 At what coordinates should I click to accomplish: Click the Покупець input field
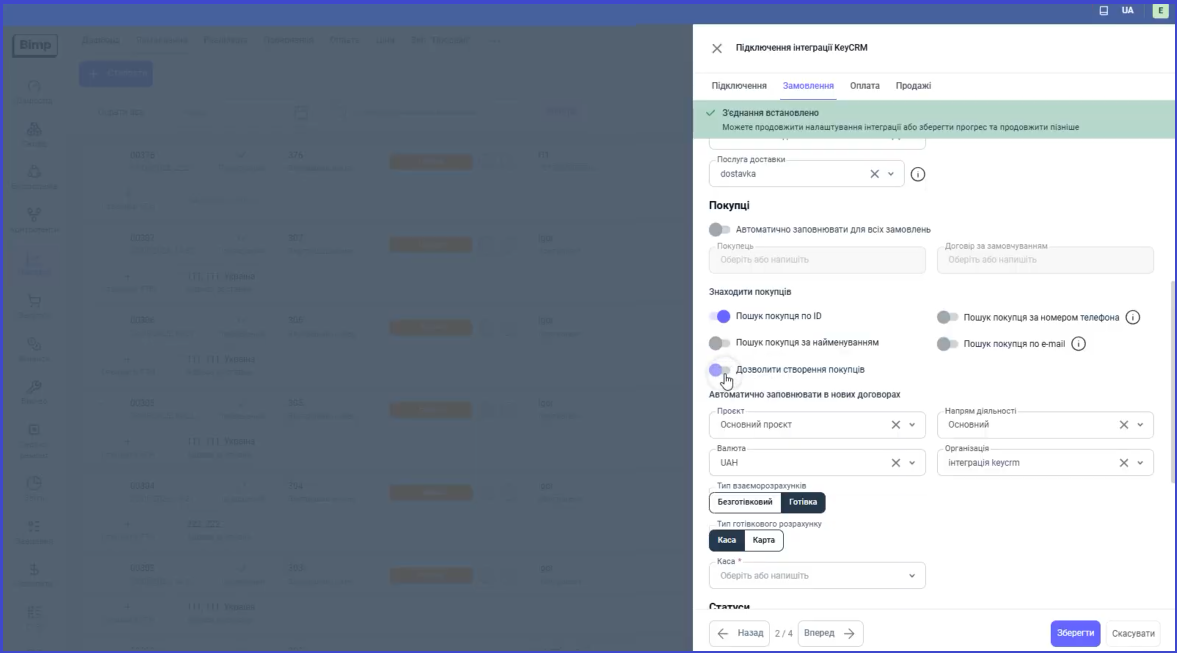[817, 260]
